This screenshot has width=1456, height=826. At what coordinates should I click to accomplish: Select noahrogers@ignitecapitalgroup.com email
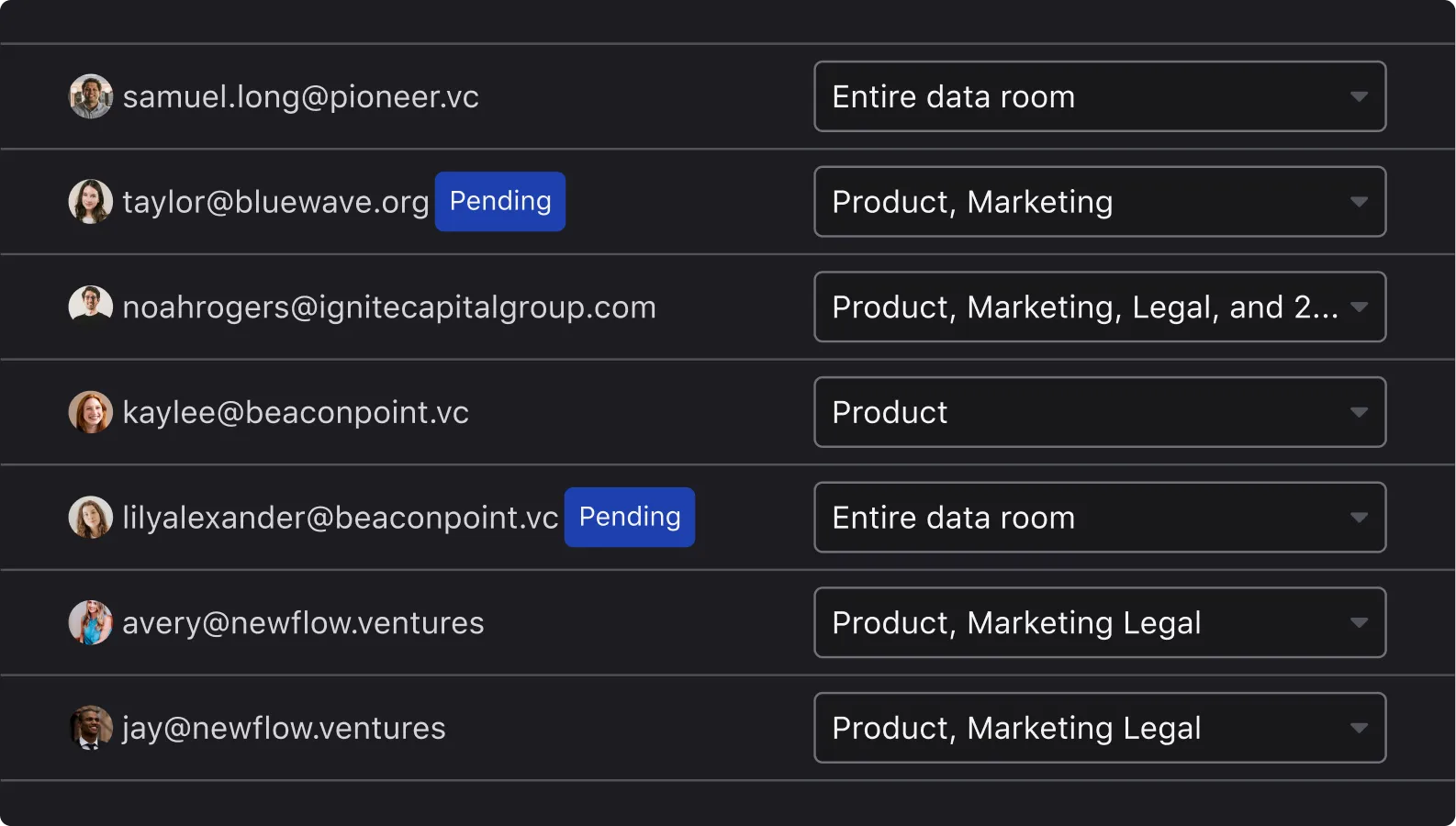(389, 307)
